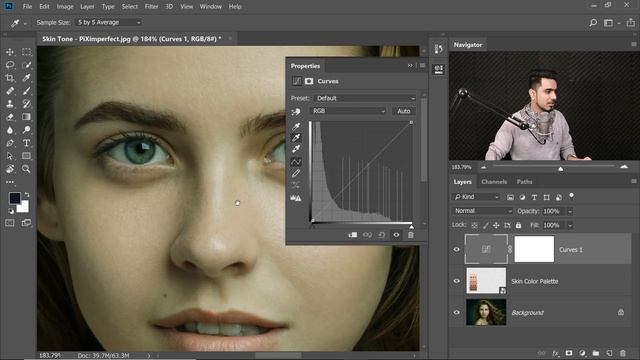The image size is (640, 360).
Task: Choose the gray point eyedropper in Curves
Action: pos(296,138)
